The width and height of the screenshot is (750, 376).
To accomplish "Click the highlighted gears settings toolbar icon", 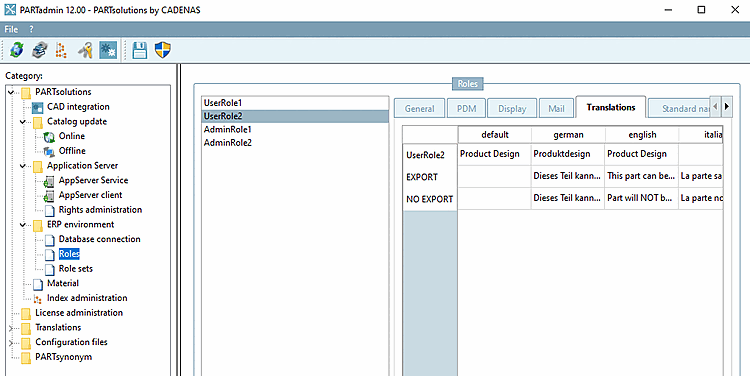I will 108,50.
